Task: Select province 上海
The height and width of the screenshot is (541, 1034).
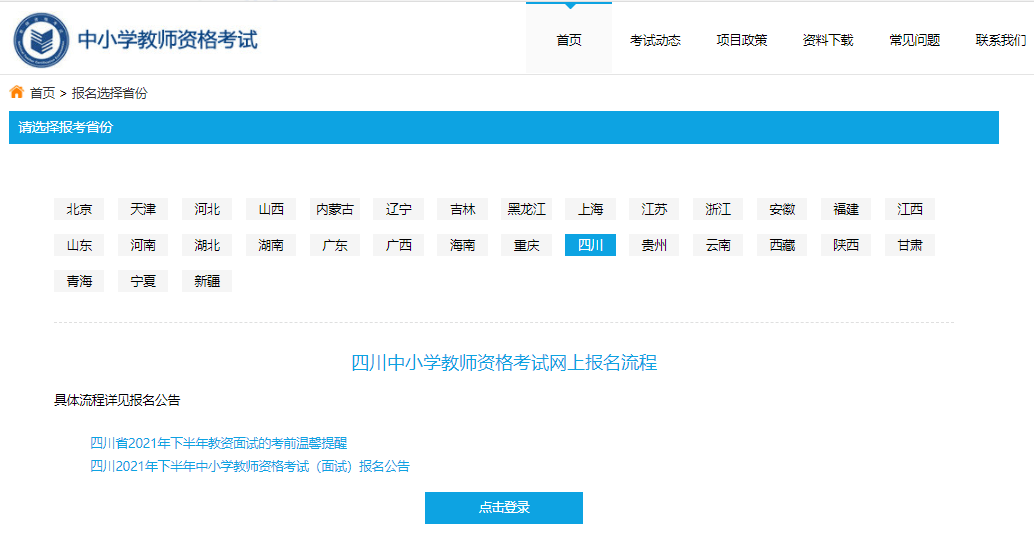Action: 591,209
